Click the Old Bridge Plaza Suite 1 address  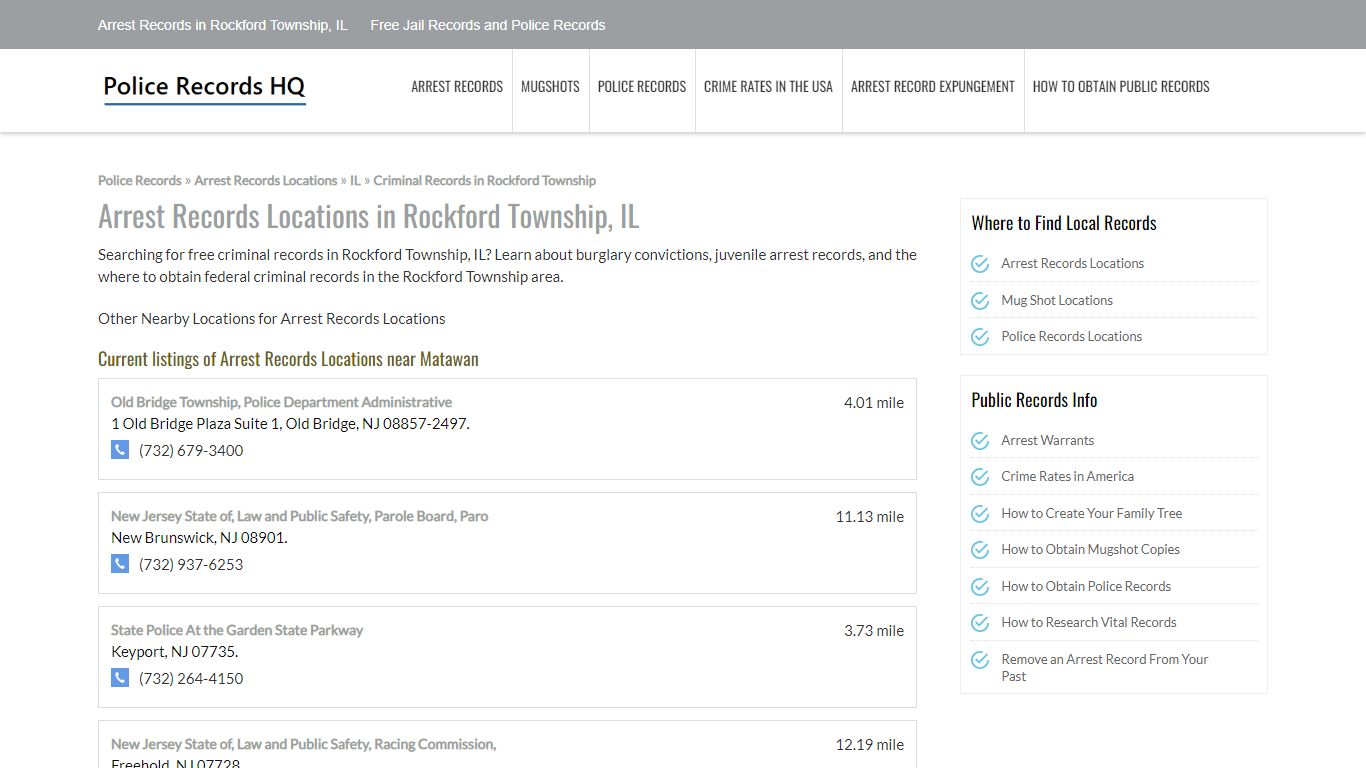pyautogui.click(x=290, y=424)
